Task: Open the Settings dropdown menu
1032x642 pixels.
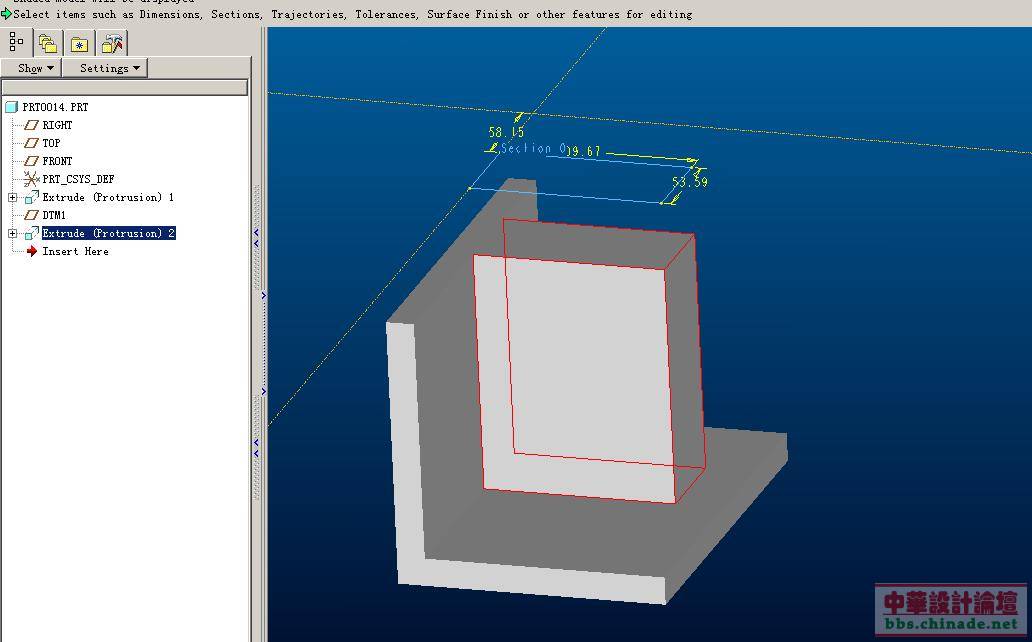Action: pos(105,68)
